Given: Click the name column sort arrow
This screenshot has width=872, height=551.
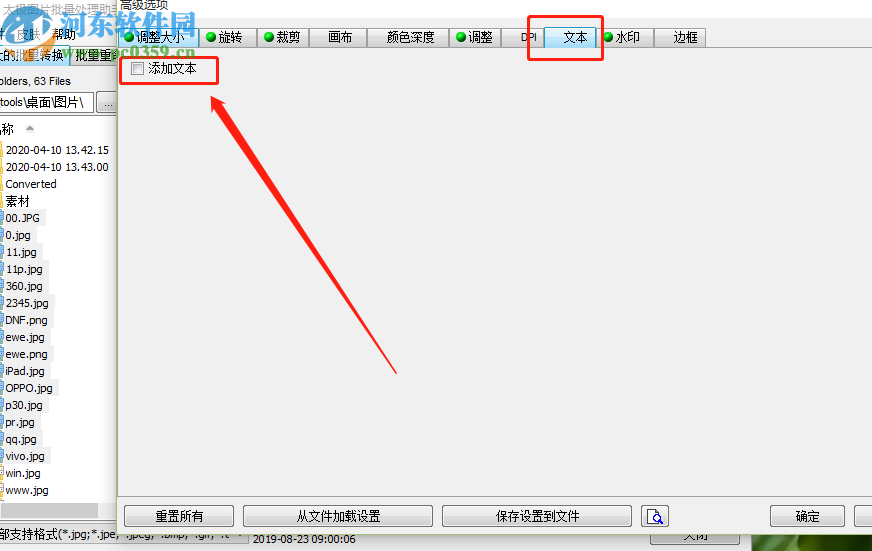Looking at the screenshot, I should coord(30,129).
